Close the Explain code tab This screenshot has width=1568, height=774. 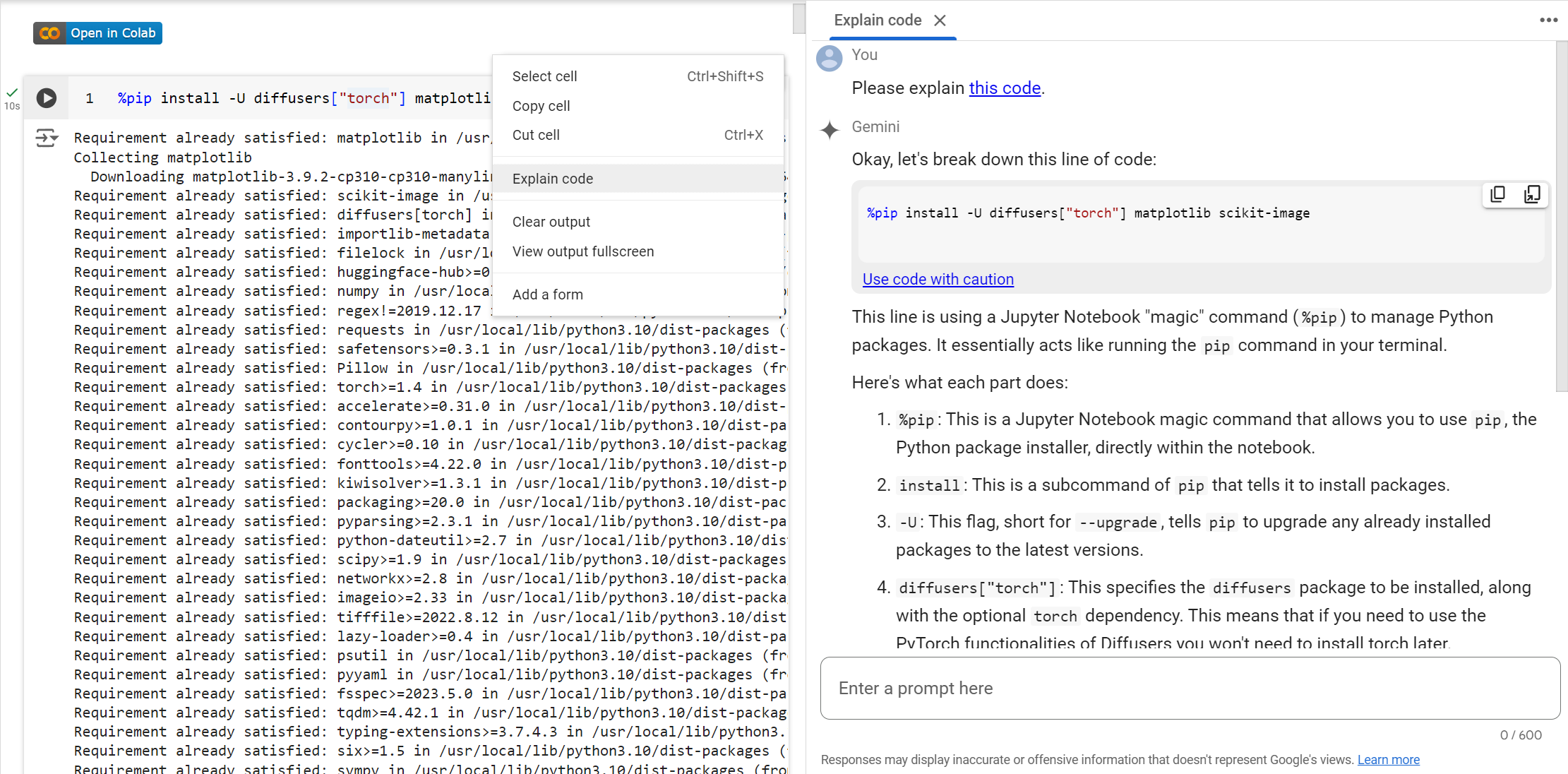[940, 20]
